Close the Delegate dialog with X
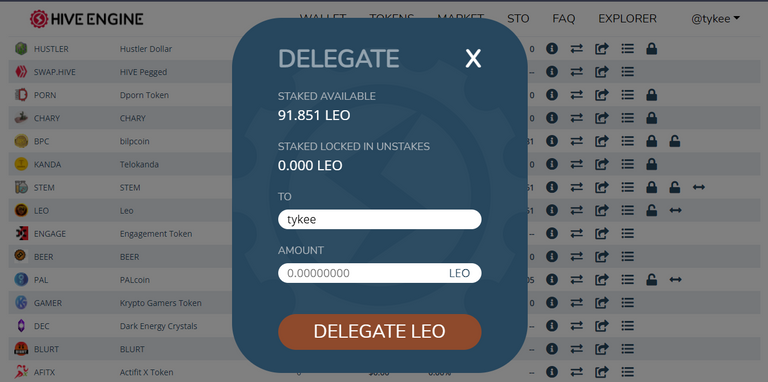Viewport: 768px width, 382px height. point(473,59)
